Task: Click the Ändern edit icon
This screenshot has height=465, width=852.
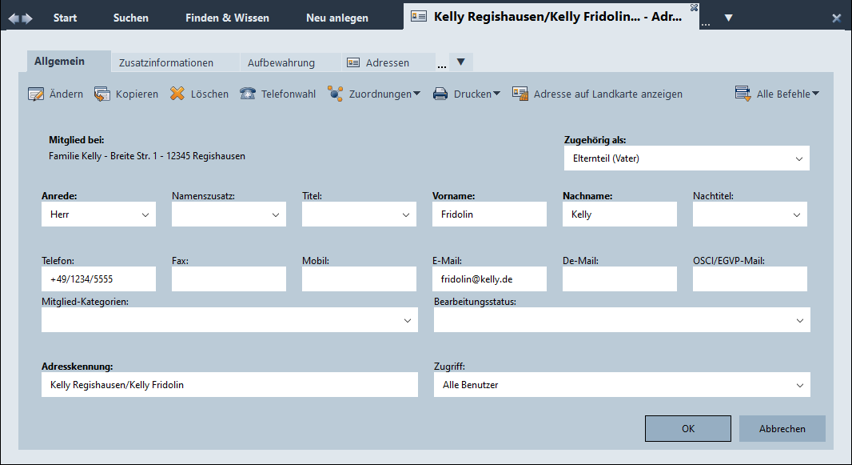Action: (36, 94)
